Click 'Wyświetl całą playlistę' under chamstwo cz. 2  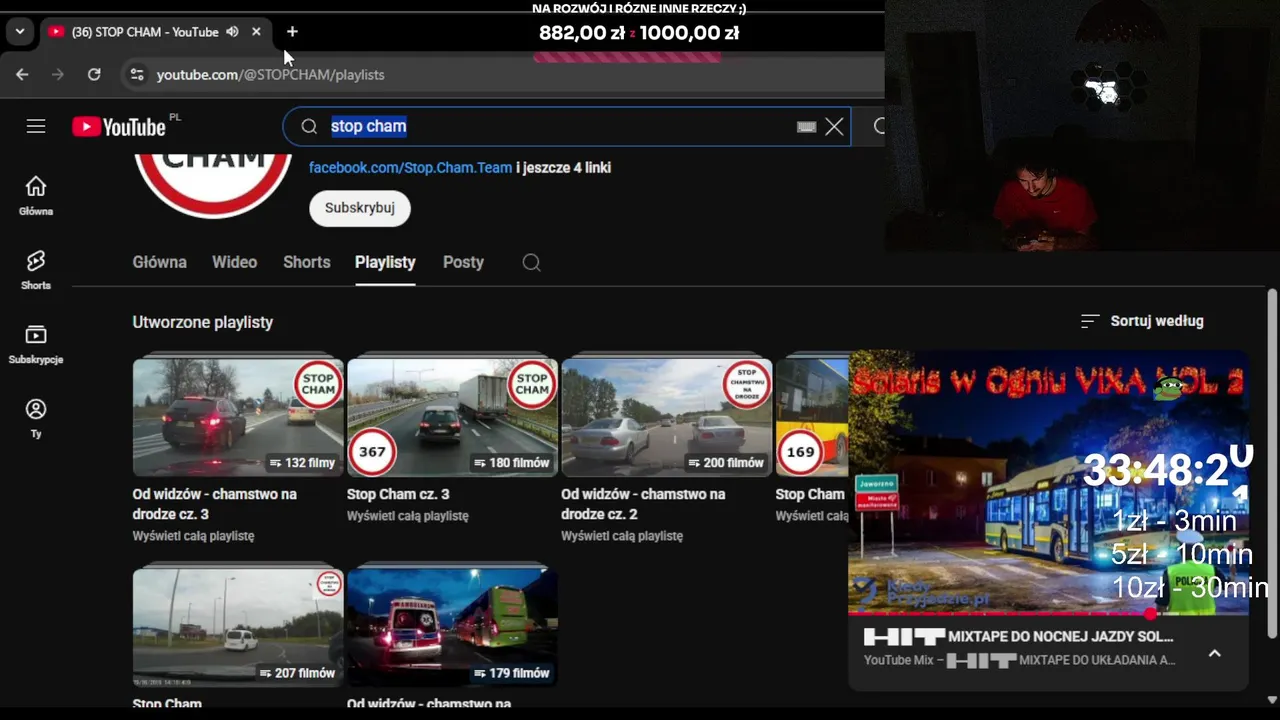622,536
